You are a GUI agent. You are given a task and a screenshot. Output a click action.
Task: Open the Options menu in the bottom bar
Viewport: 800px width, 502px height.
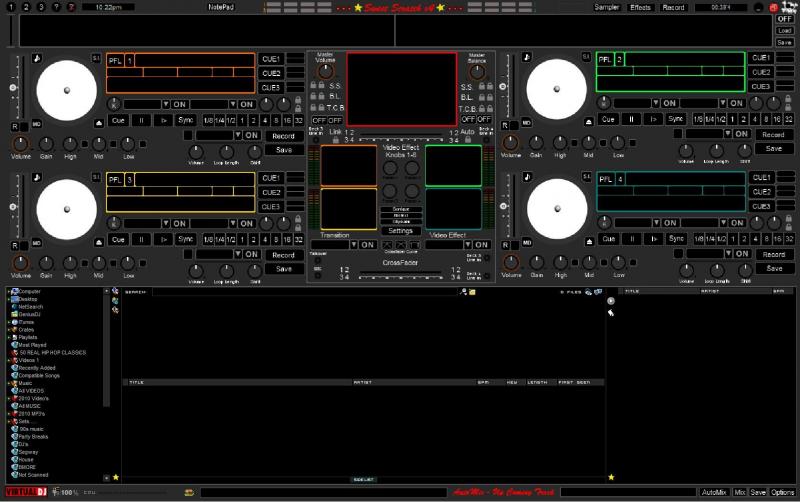coord(782,492)
